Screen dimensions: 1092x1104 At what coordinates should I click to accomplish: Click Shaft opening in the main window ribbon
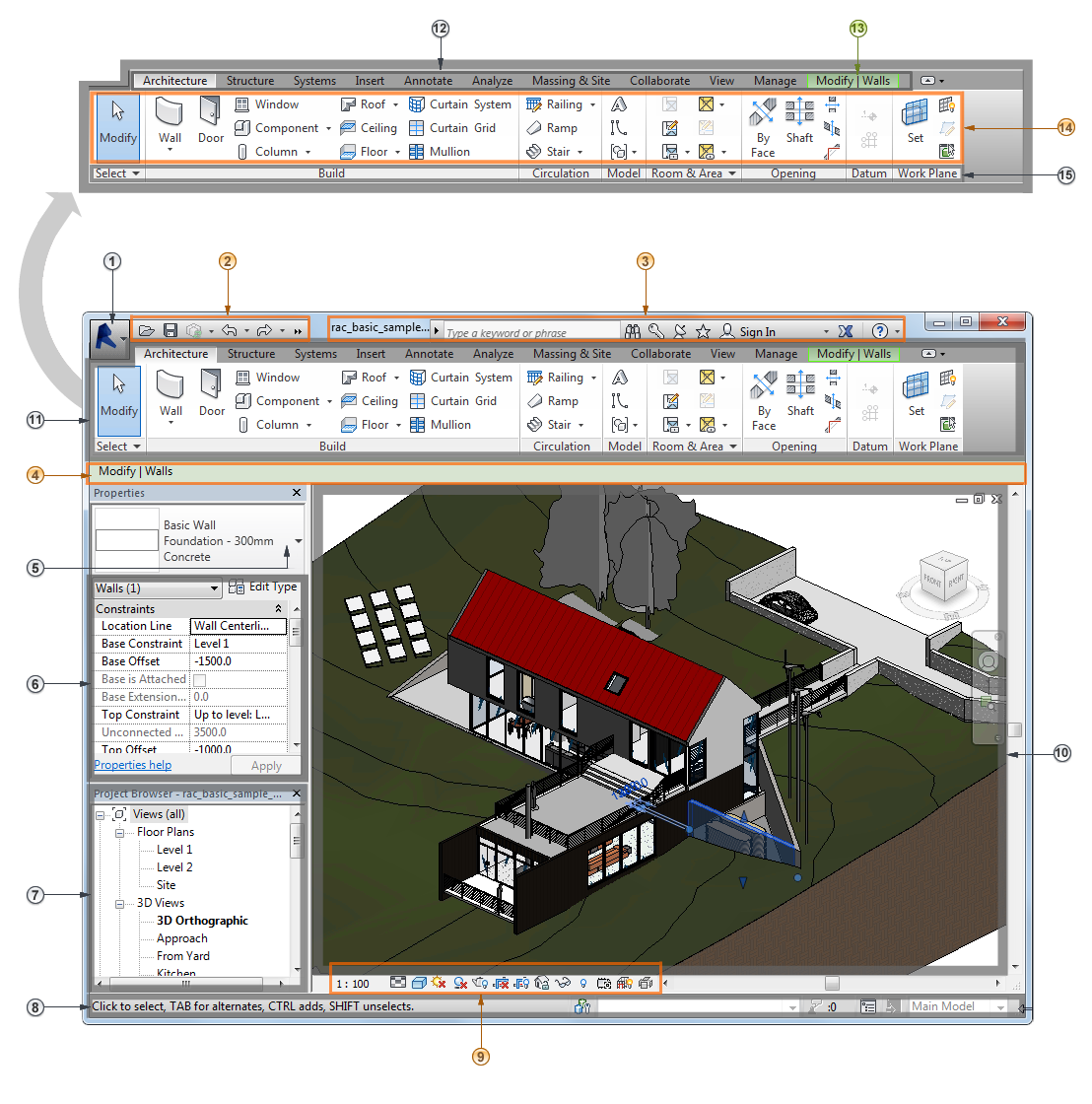click(800, 394)
